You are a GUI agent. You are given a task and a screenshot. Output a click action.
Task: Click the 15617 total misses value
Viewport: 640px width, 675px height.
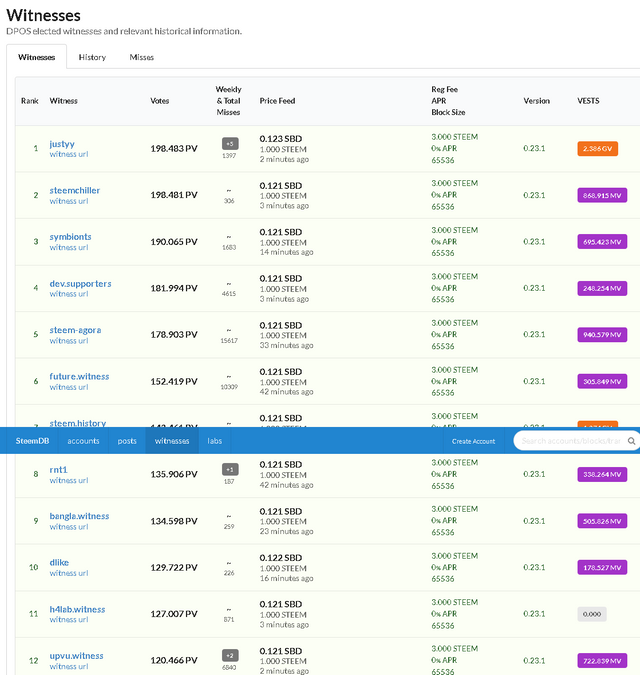pyautogui.click(x=229, y=341)
